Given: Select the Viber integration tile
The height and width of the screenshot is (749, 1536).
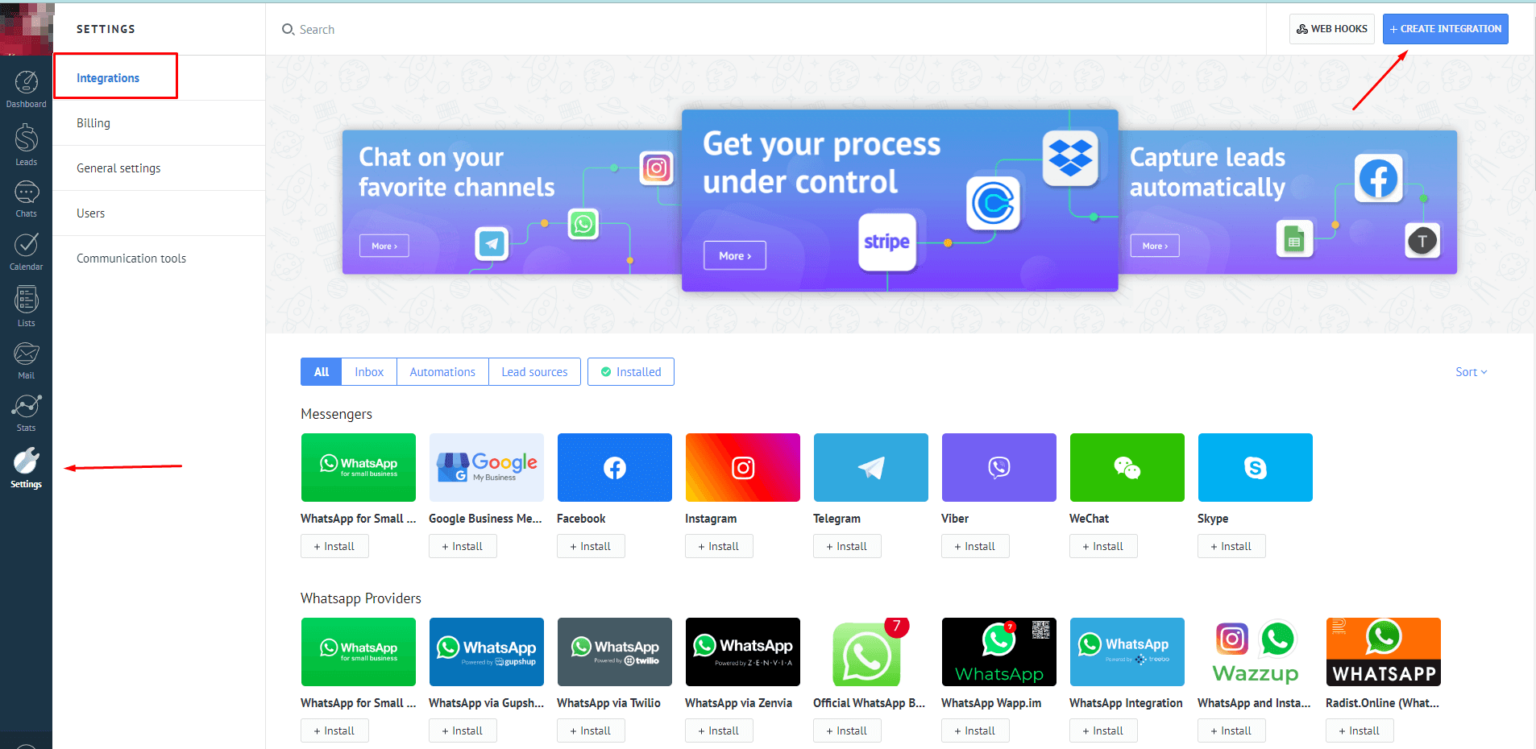Looking at the screenshot, I should pyautogui.click(x=998, y=467).
